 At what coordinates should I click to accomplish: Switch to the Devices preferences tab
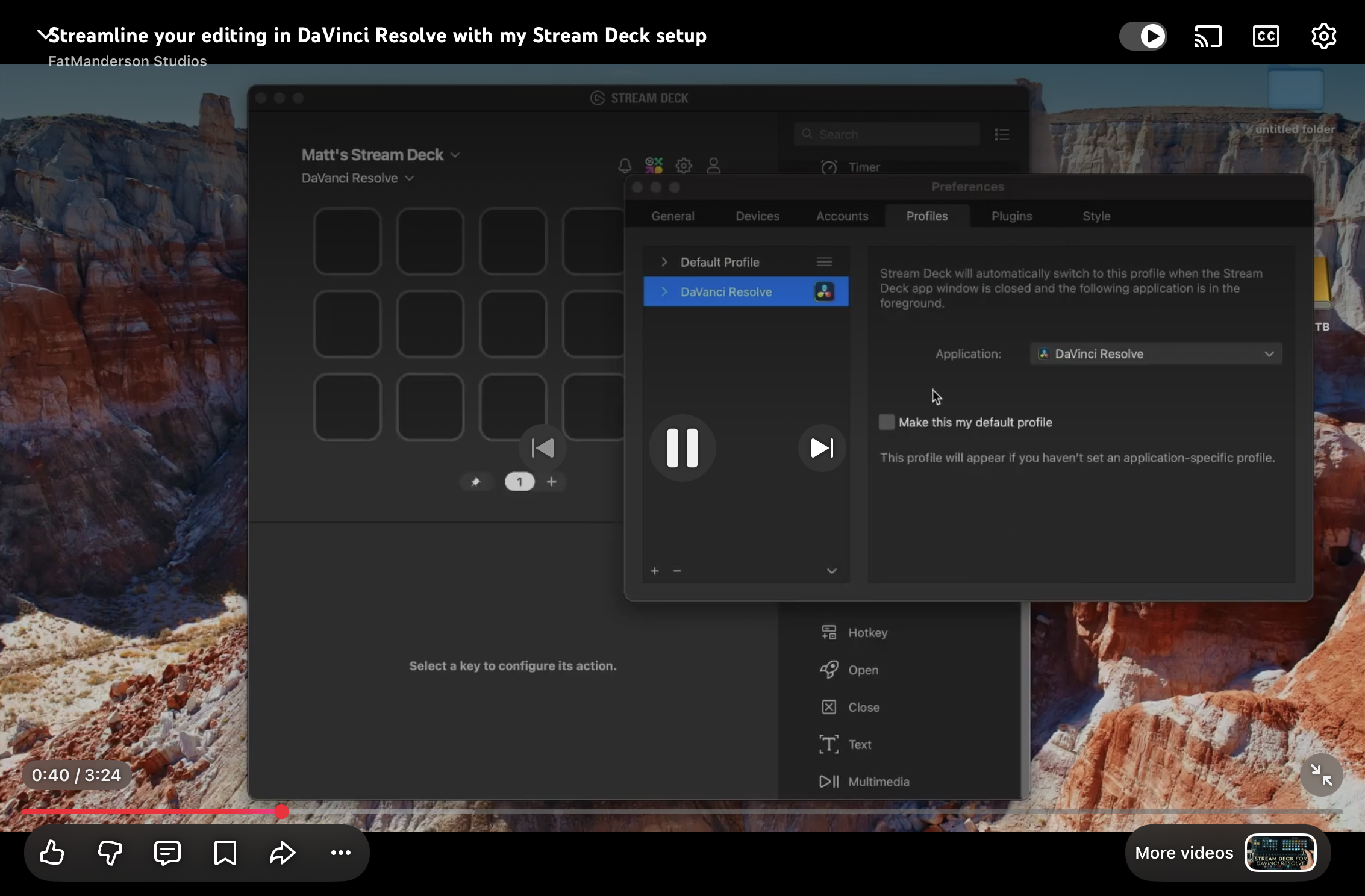pyautogui.click(x=757, y=216)
